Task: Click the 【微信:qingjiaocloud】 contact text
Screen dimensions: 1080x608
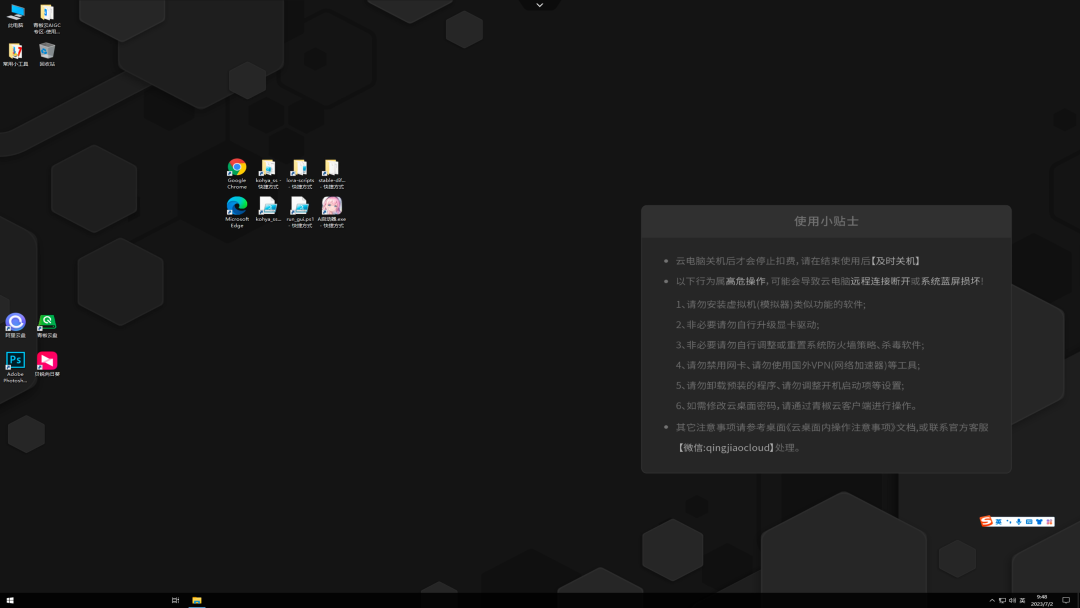Action: [x=725, y=448]
